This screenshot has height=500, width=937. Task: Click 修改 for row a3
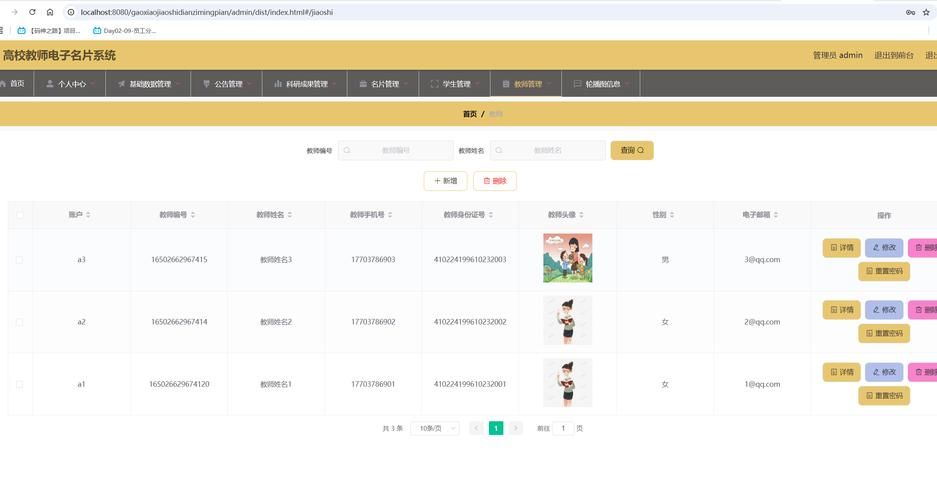pos(884,247)
